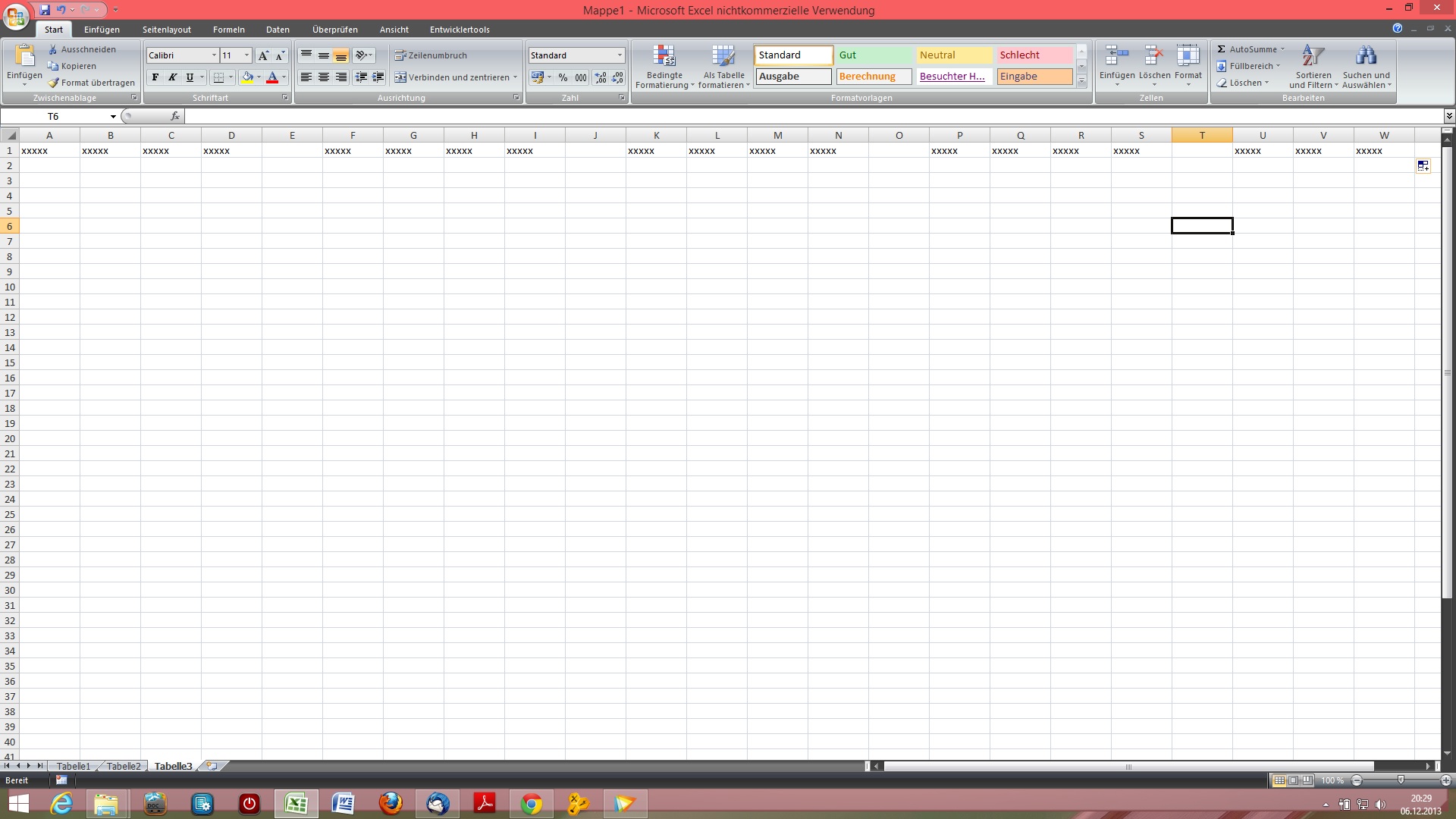Click the Suchen und Auswählen binoculars
This screenshot has width=1456, height=819.
(1366, 57)
